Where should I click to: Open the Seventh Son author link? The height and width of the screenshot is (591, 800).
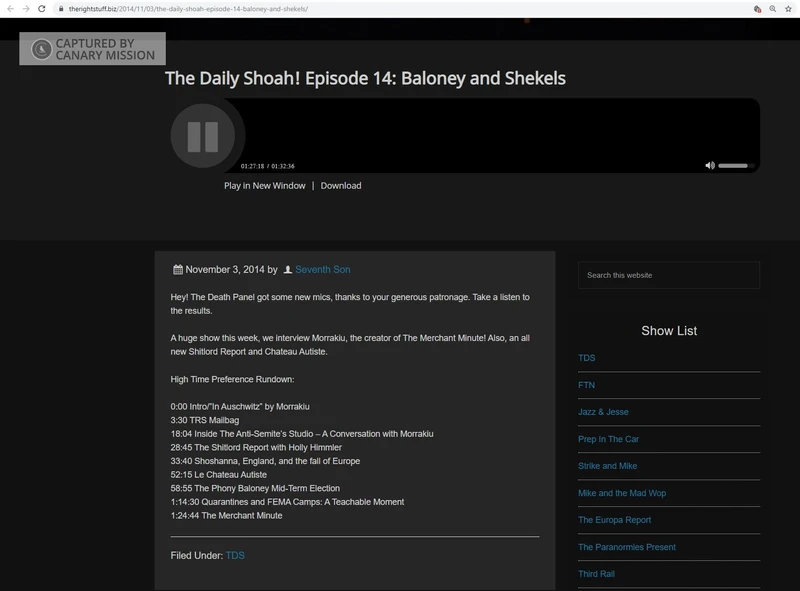pos(322,270)
